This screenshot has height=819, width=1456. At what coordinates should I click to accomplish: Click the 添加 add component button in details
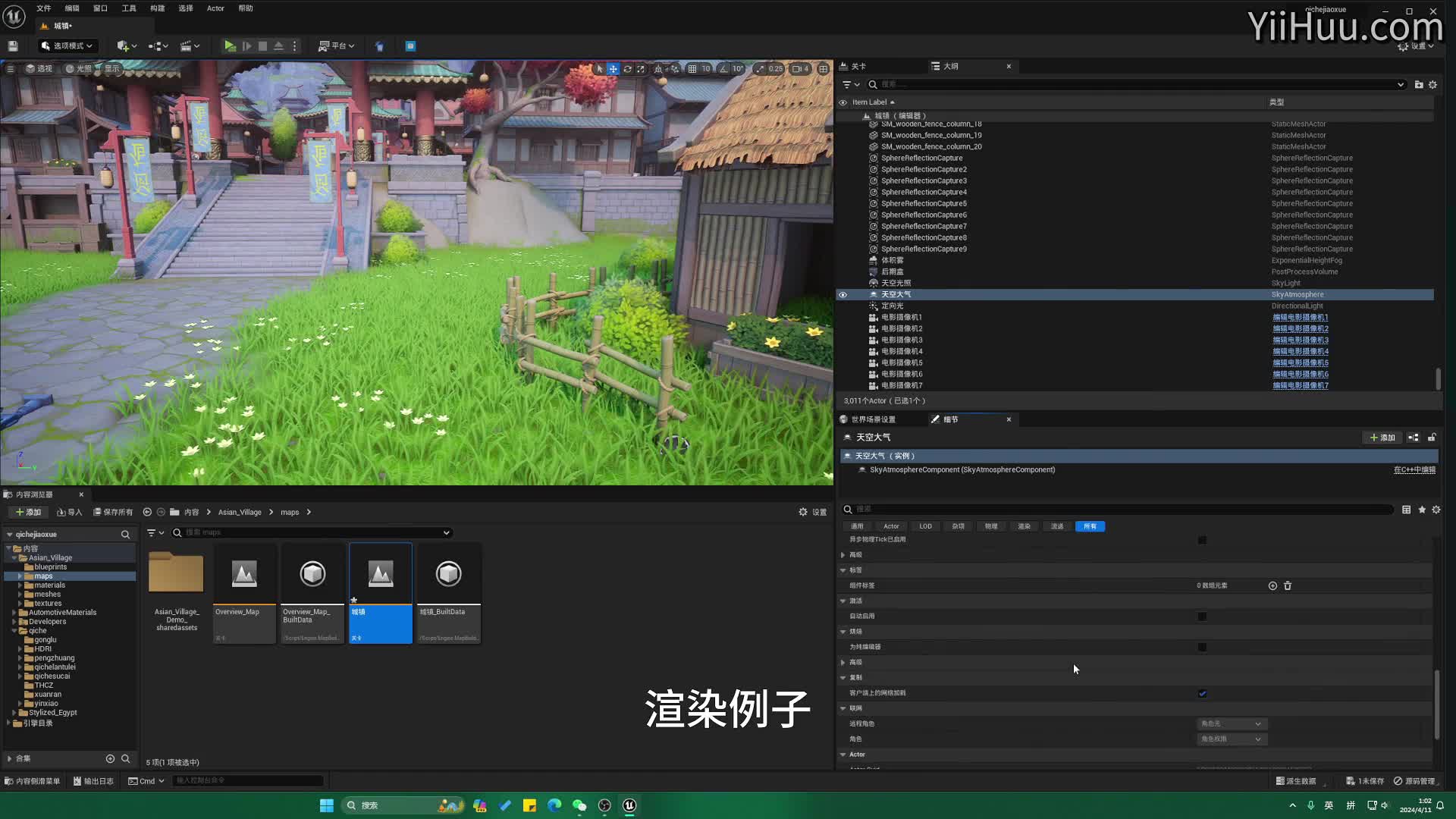point(1382,438)
